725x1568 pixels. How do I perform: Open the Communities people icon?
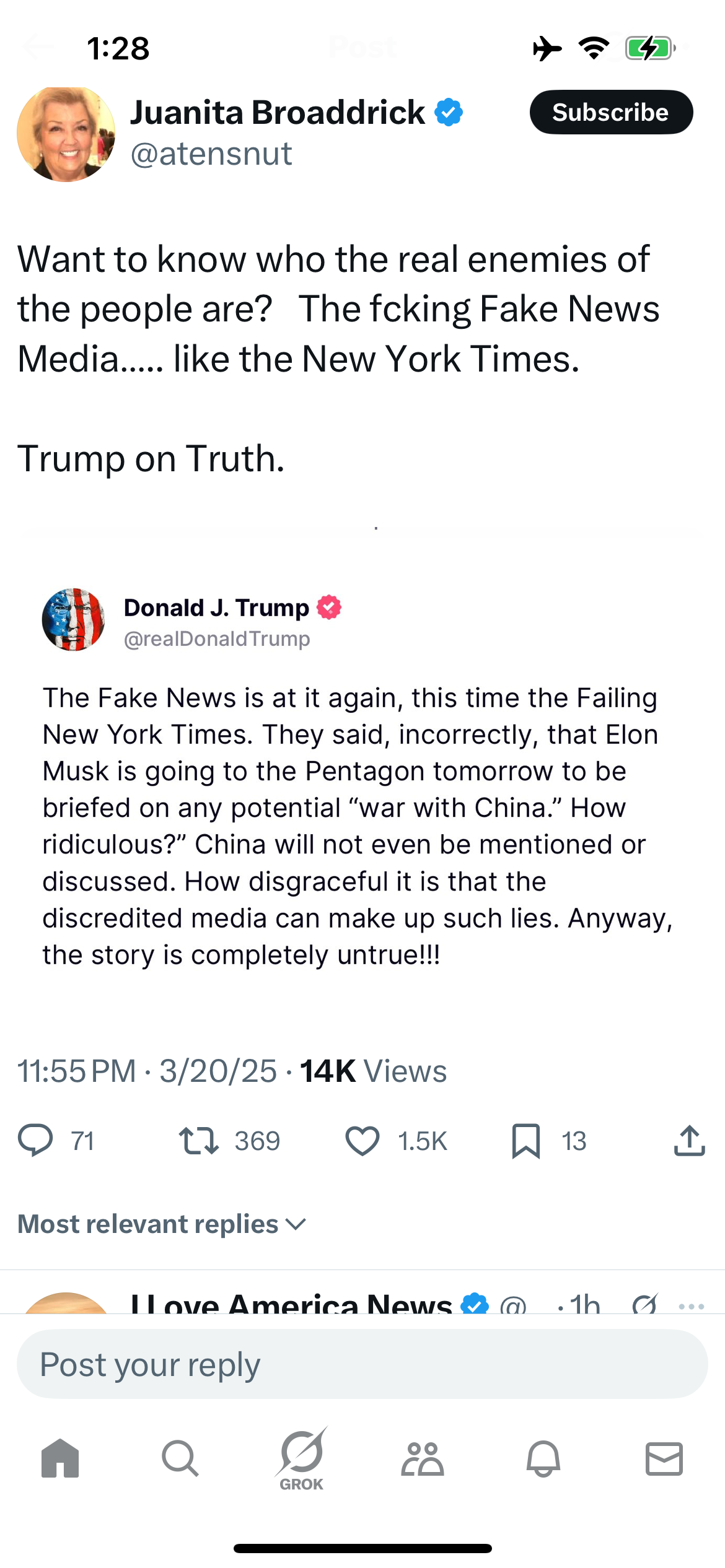pos(423,1458)
